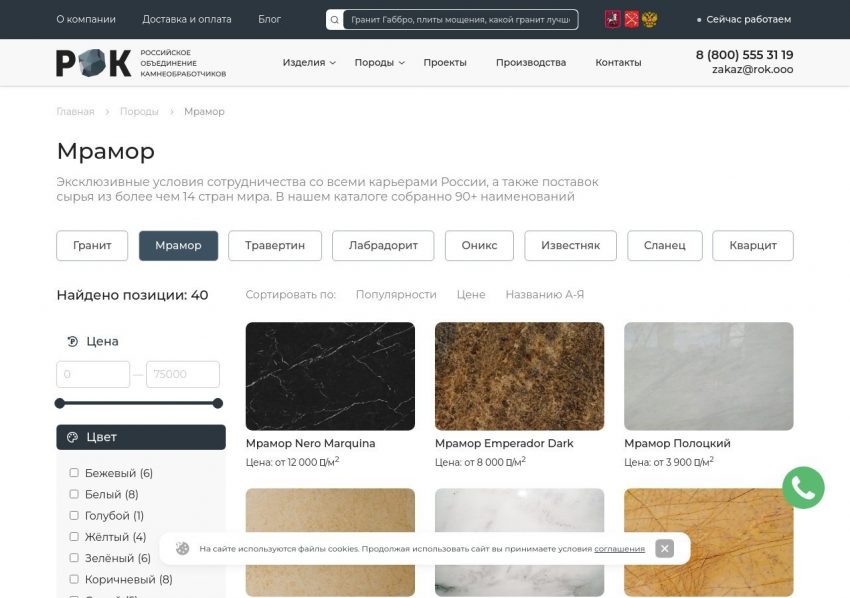Select the Moscow coat of arms icon
The width and height of the screenshot is (850, 598).
613,20
